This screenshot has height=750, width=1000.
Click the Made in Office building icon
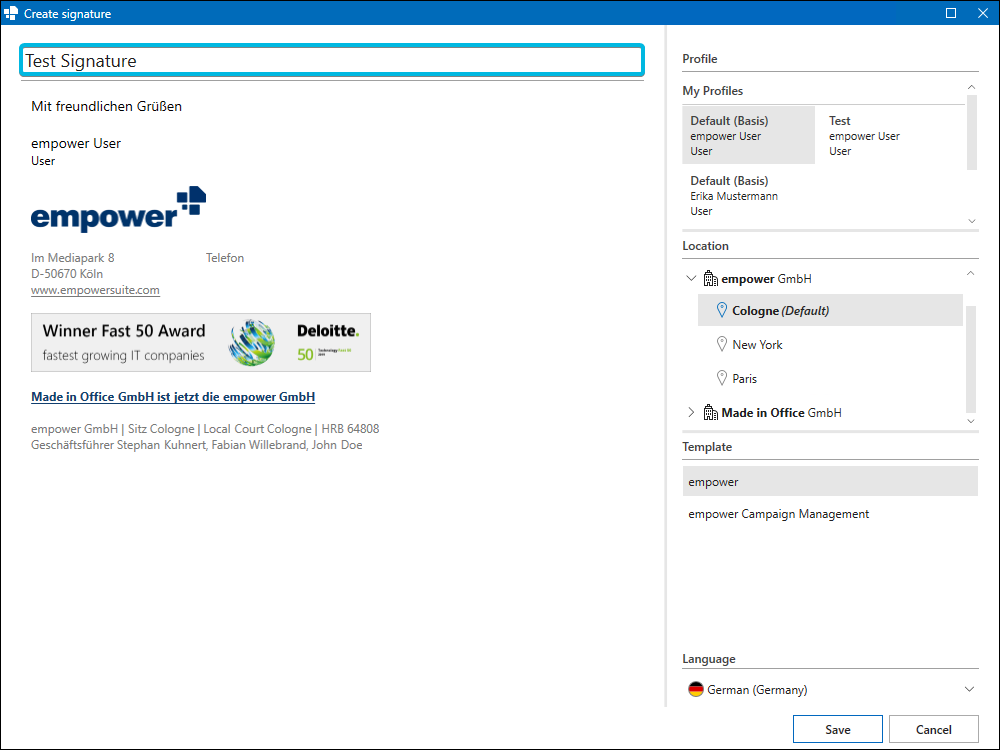coord(710,413)
